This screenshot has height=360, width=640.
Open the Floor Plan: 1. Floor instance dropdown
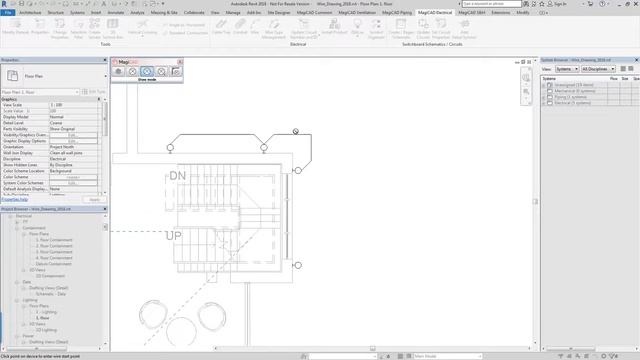[40, 92]
